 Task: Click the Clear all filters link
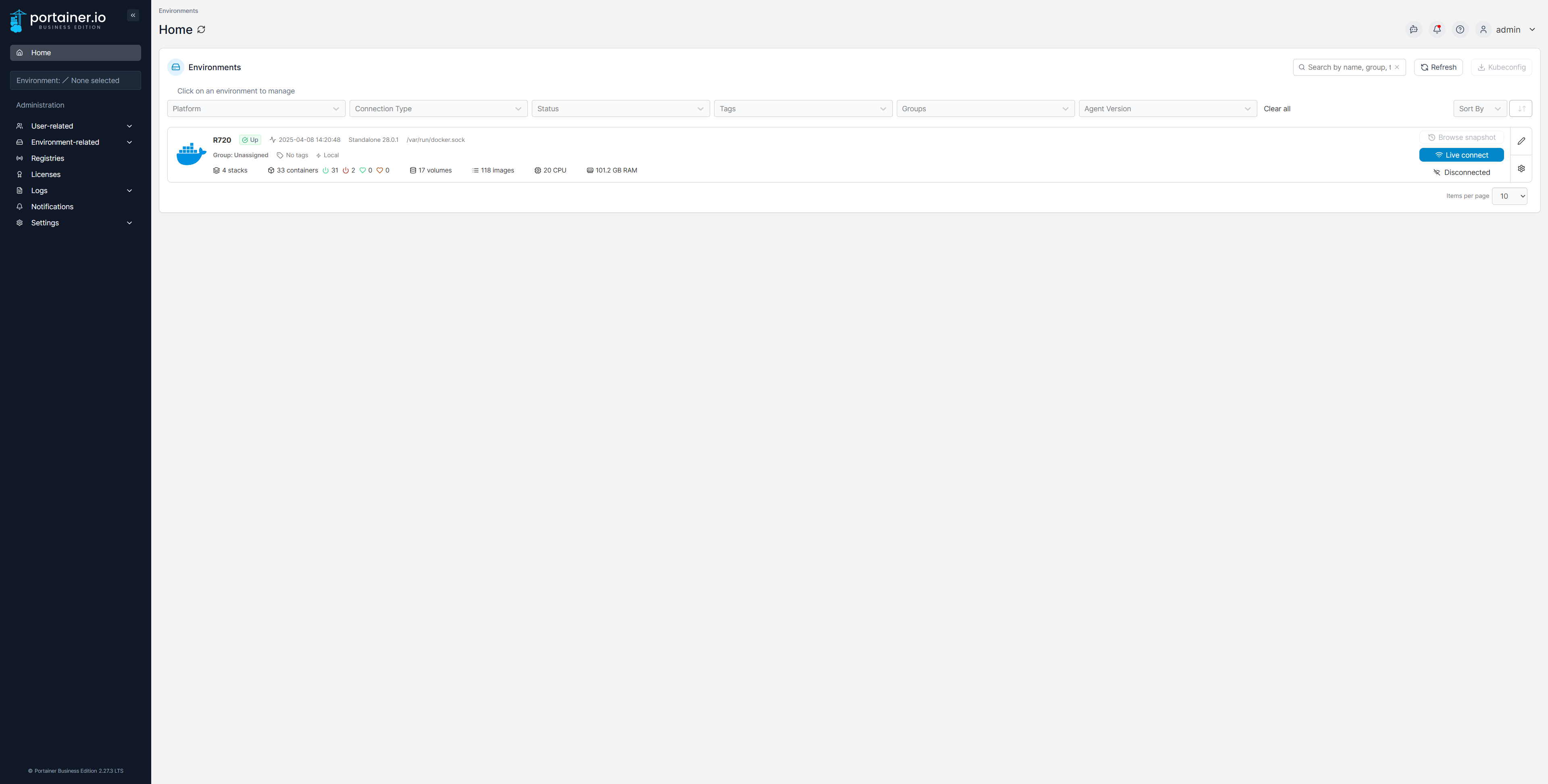pyautogui.click(x=1276, y=109)
